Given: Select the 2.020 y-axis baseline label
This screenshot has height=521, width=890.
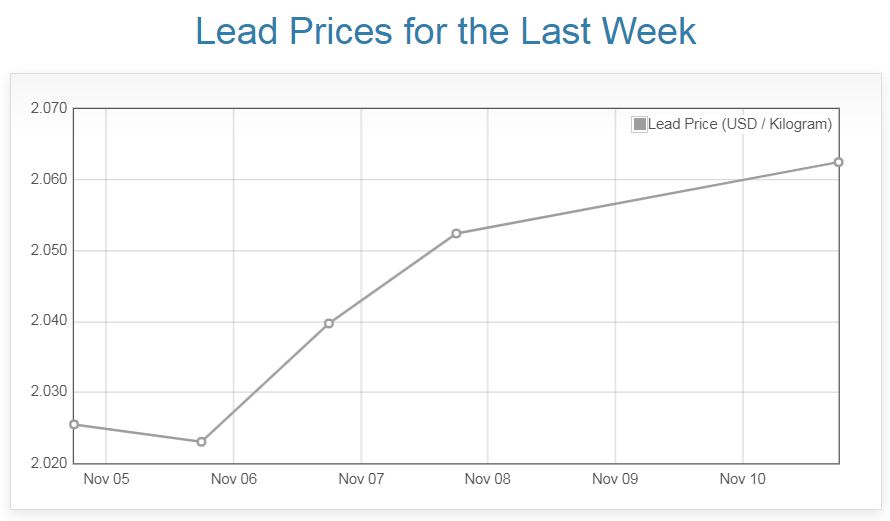Looking at the screenshot, I should 49,463.
